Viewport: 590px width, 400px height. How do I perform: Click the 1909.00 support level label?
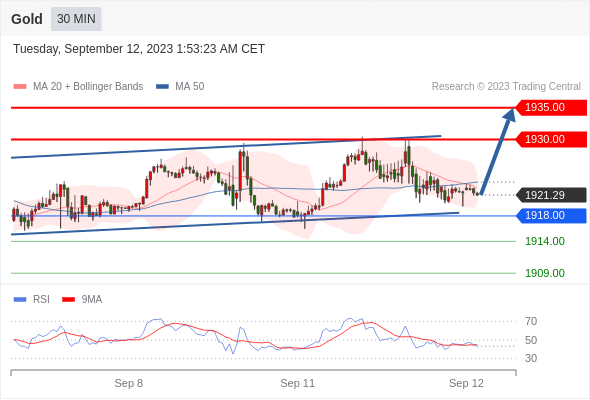pyautogui.click(x=545, y=273)
